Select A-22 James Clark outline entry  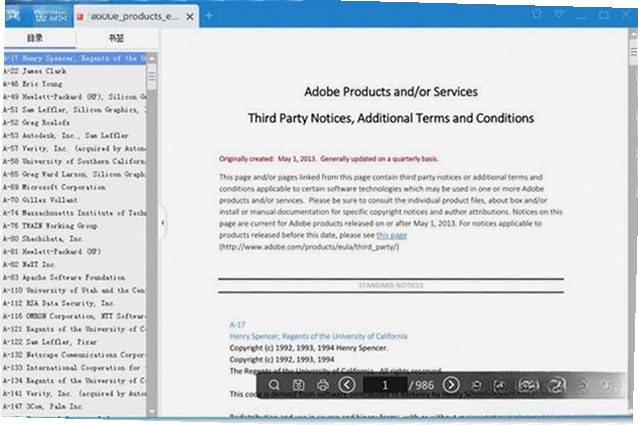pos(35,71)
